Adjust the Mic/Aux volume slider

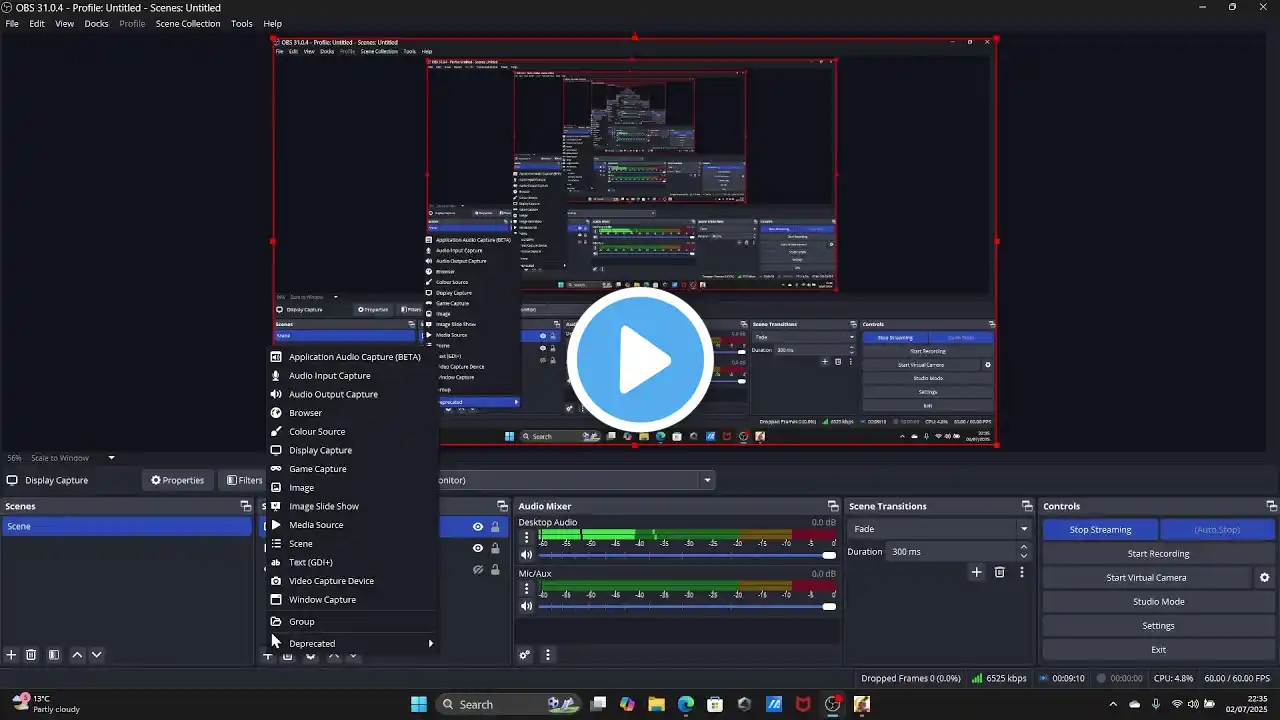pos(688,606)
